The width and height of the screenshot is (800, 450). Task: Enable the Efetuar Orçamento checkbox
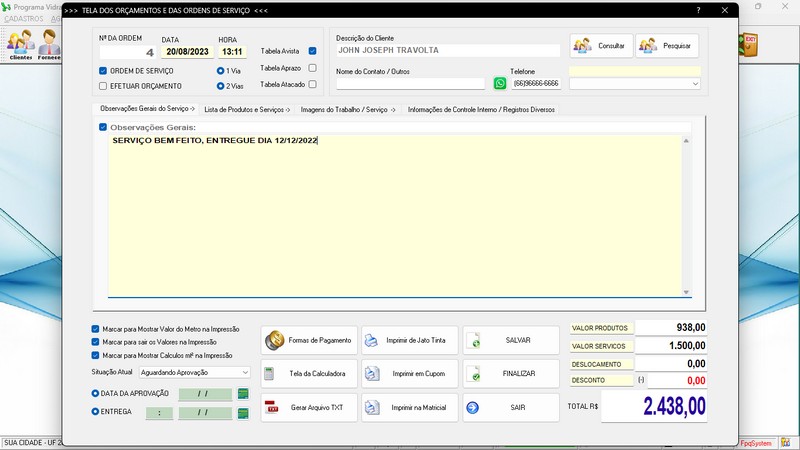103,86
